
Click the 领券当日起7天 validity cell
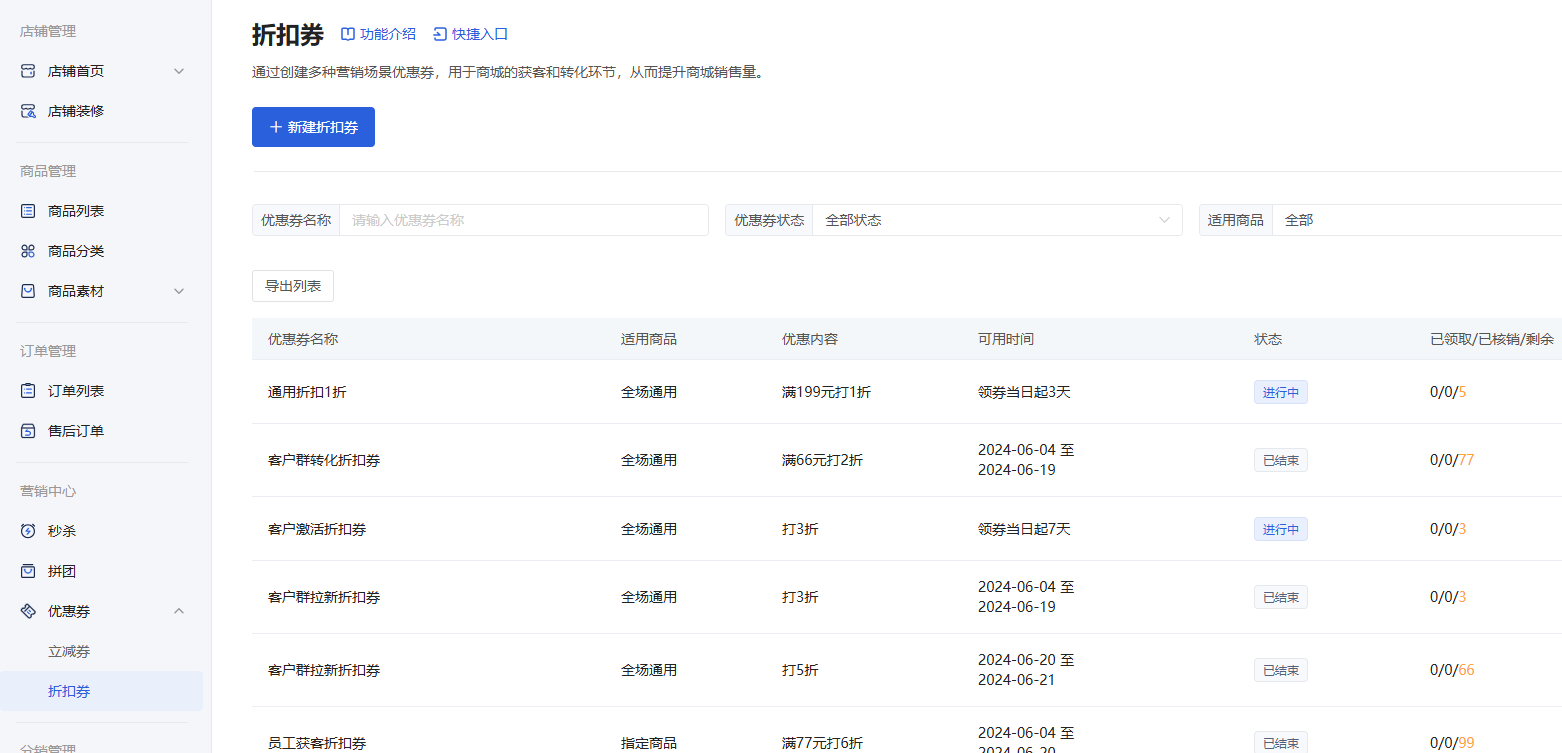tap(1024, 529)
